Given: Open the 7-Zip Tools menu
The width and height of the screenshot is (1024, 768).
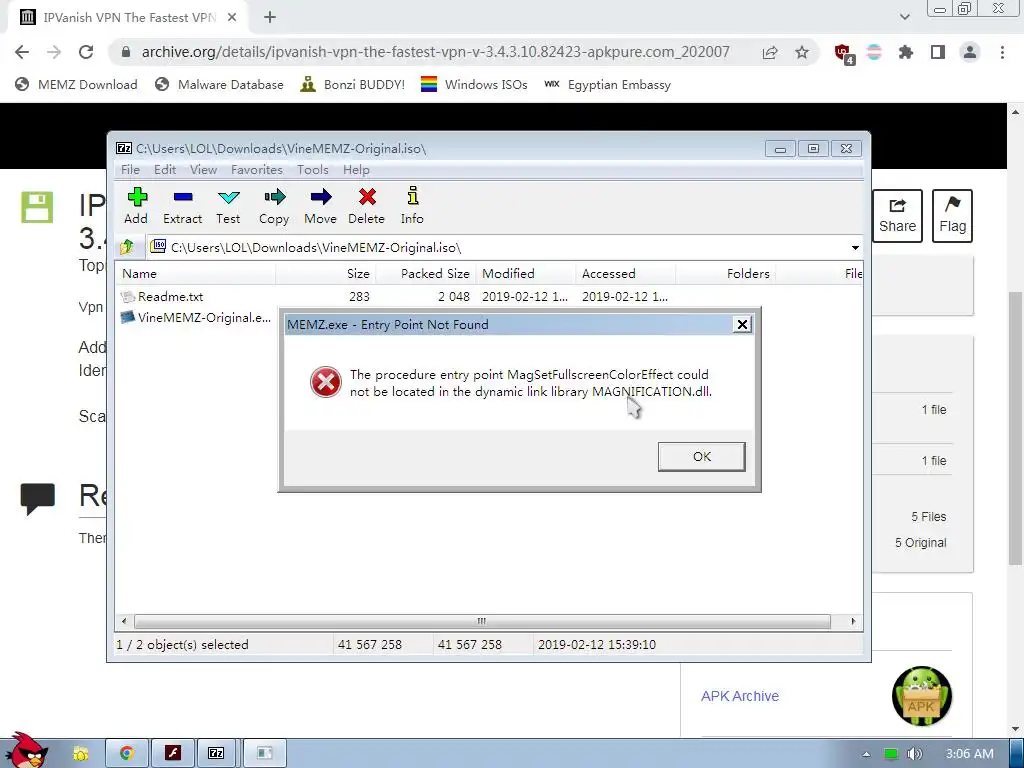Looking at the screenshot, I should (313, 170).
